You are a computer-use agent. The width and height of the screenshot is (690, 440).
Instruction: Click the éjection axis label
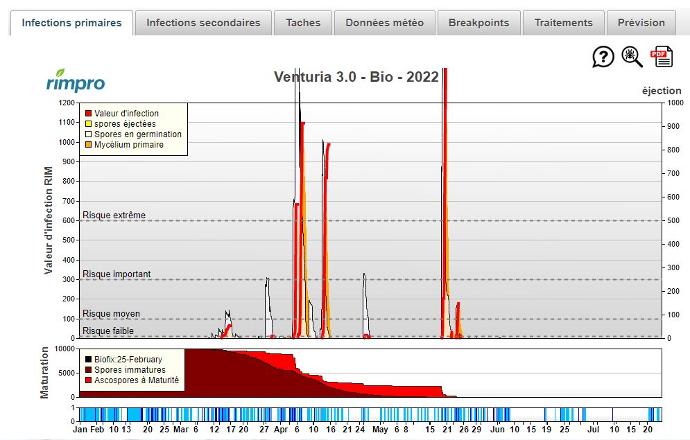(661, 91)
